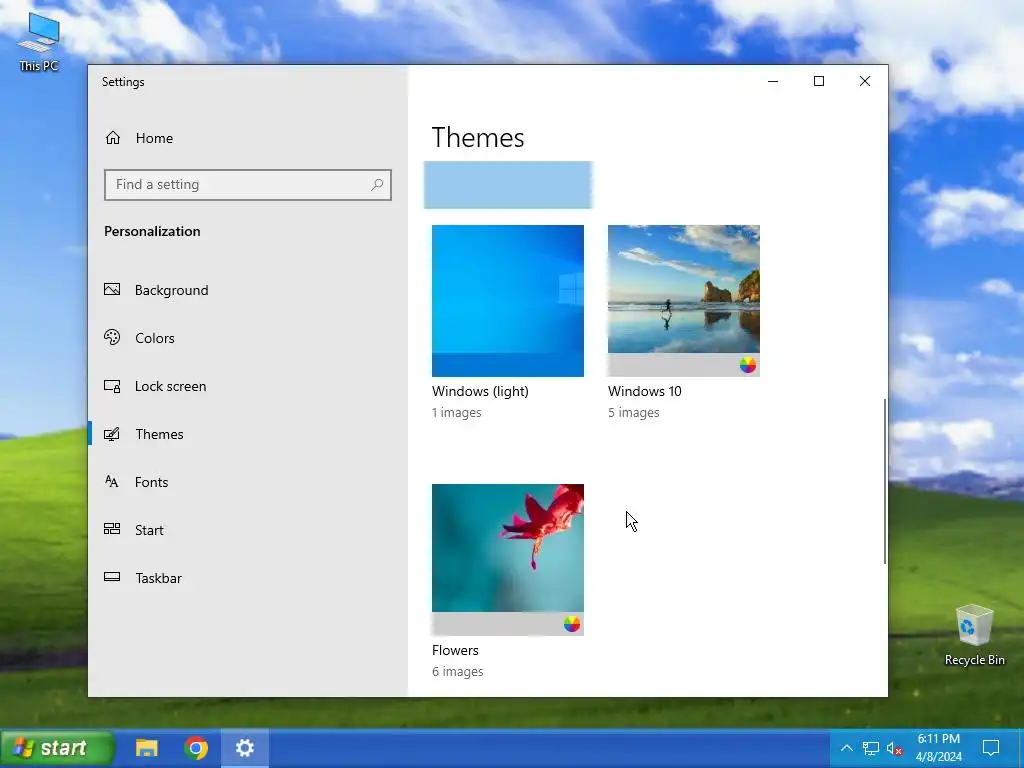Close the Settings window
The image size is (1024, 768).
point(865,81)
